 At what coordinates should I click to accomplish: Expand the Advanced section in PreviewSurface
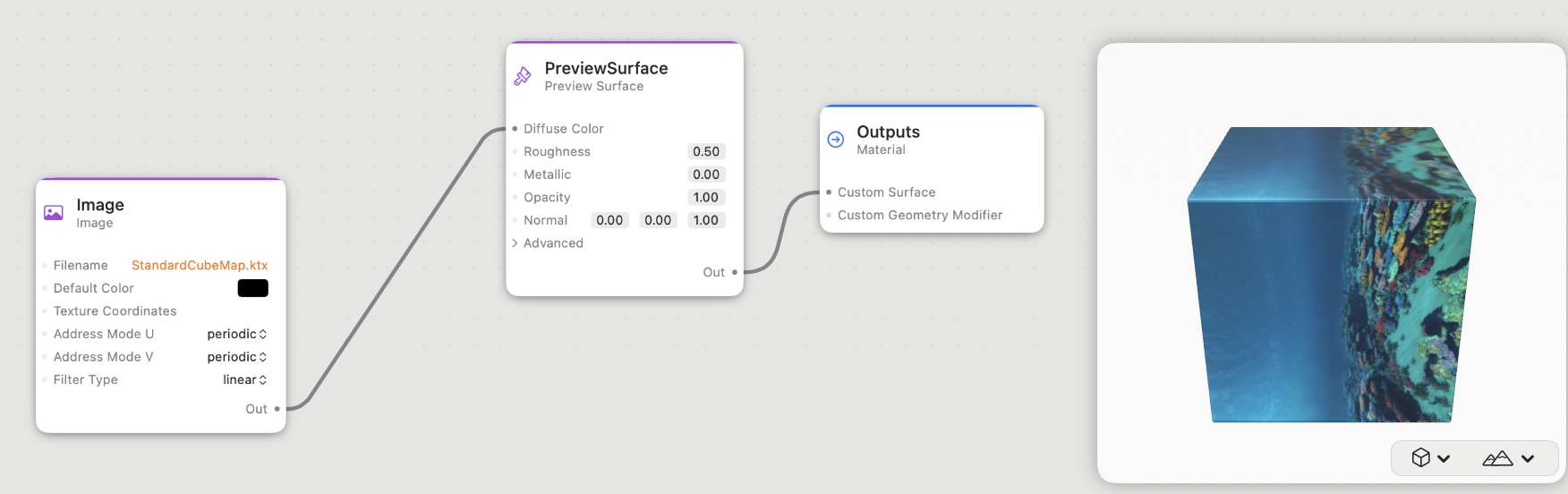[x=548, y=243]
